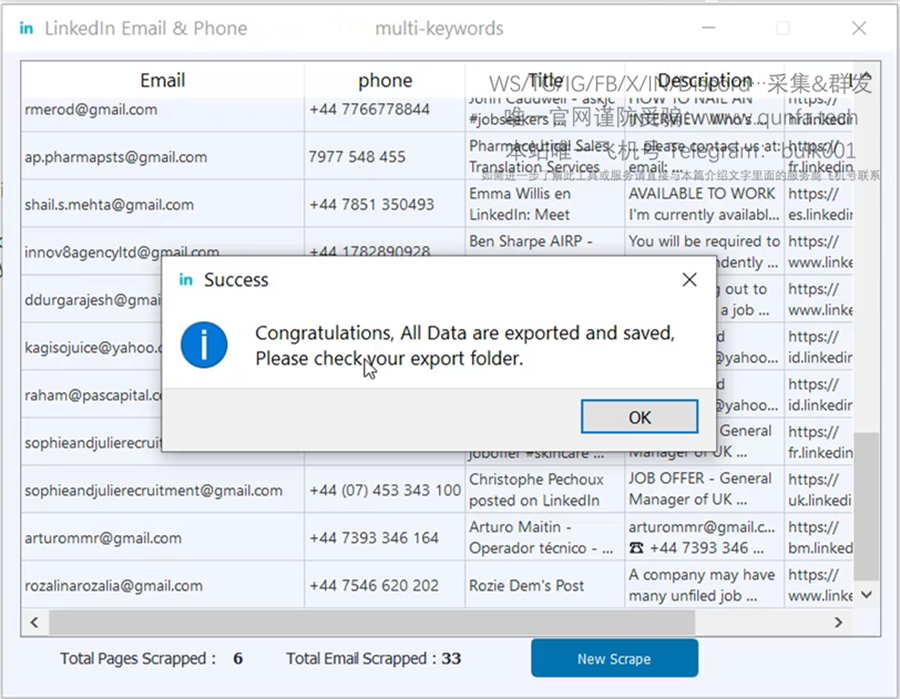This screenshot has height=699, width=900.
Task: Click the vertical scrollbar thumb
Action: (867, 507)
